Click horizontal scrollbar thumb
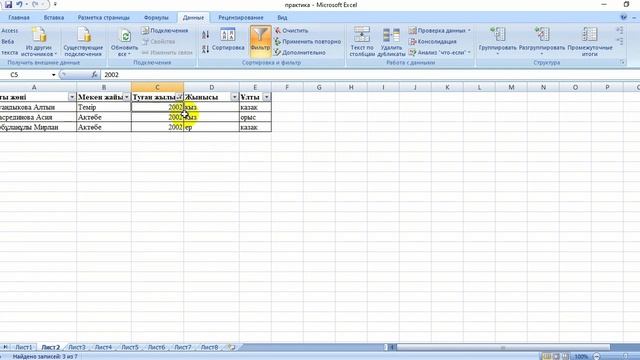Viewport: 640px width, 360px height. 503,347
